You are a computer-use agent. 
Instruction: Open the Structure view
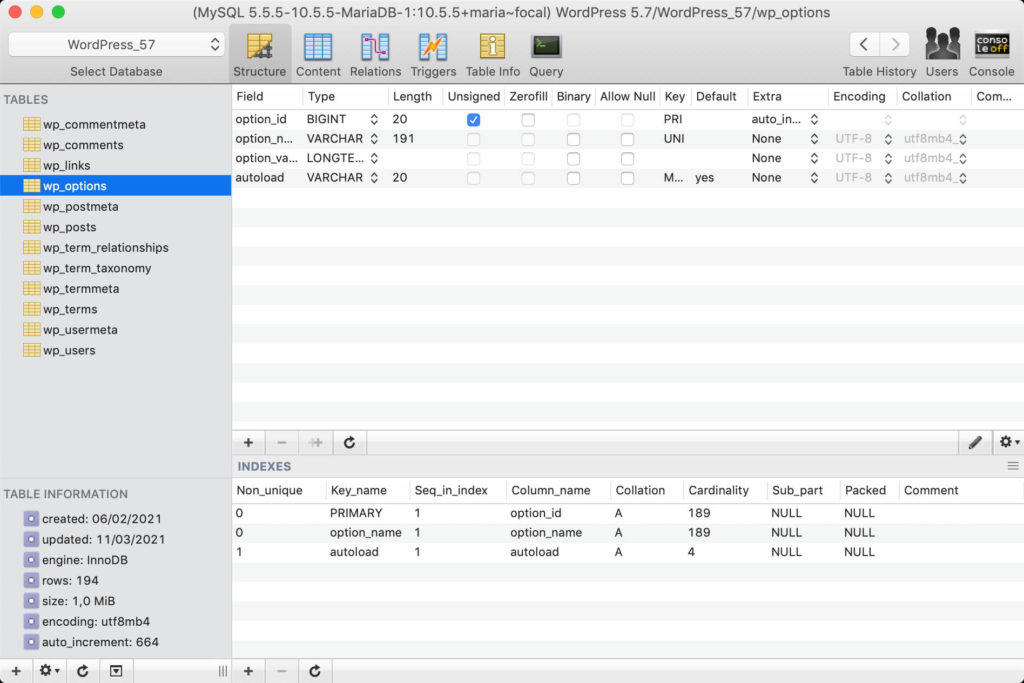point(259,55)
